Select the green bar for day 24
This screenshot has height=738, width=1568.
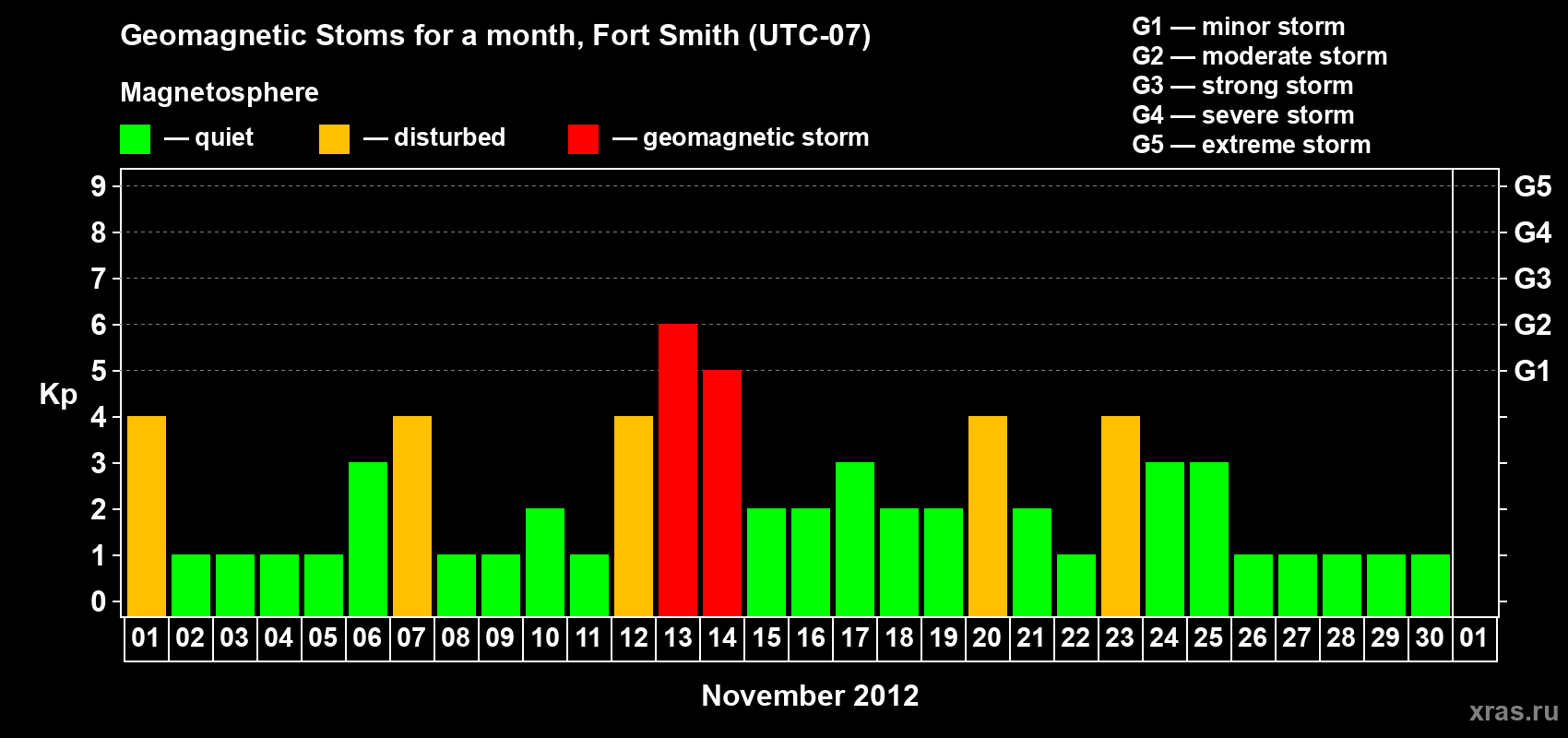pyautogui.click(x=1165, y=539)
